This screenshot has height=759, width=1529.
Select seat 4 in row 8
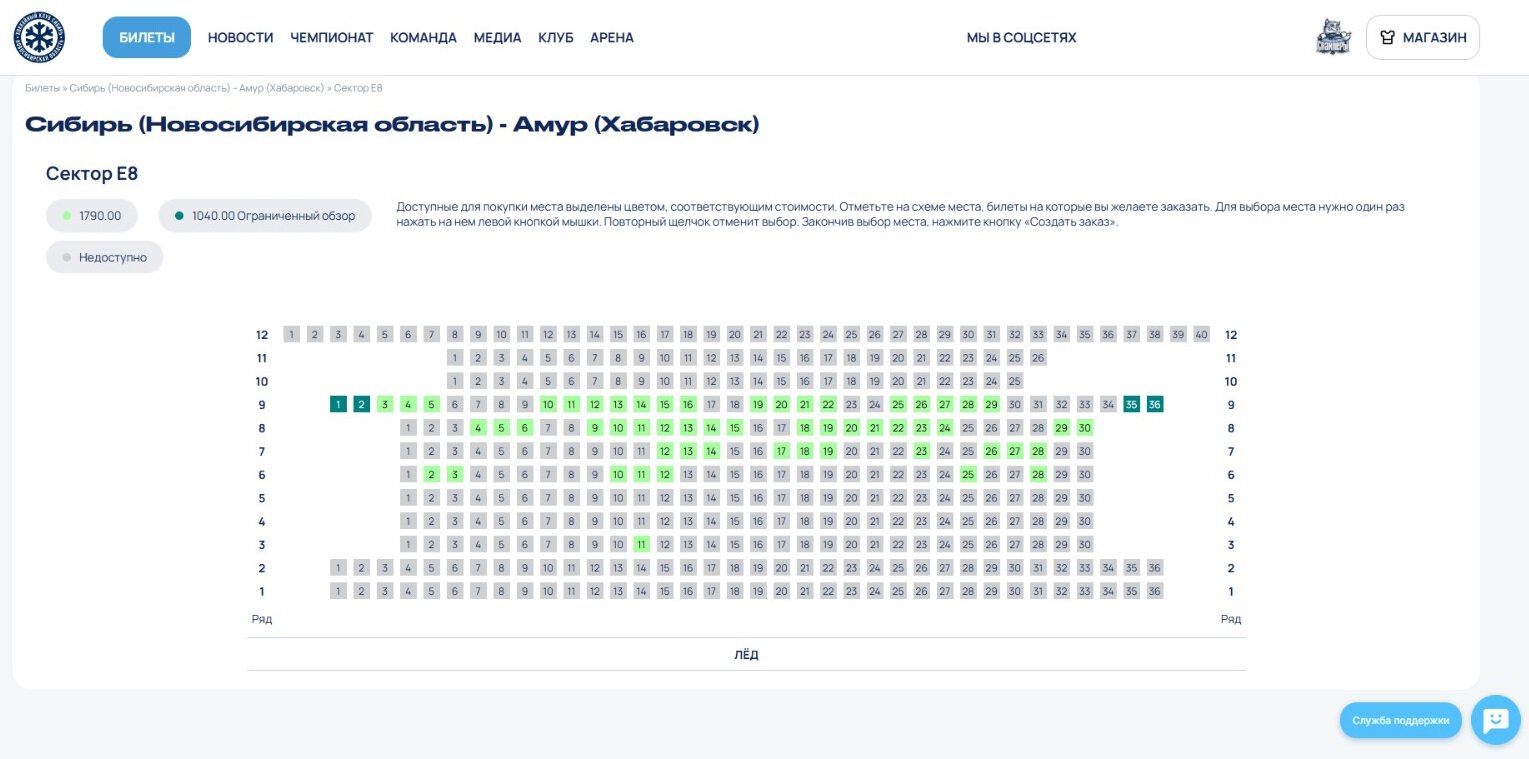(x=478, y=428)
